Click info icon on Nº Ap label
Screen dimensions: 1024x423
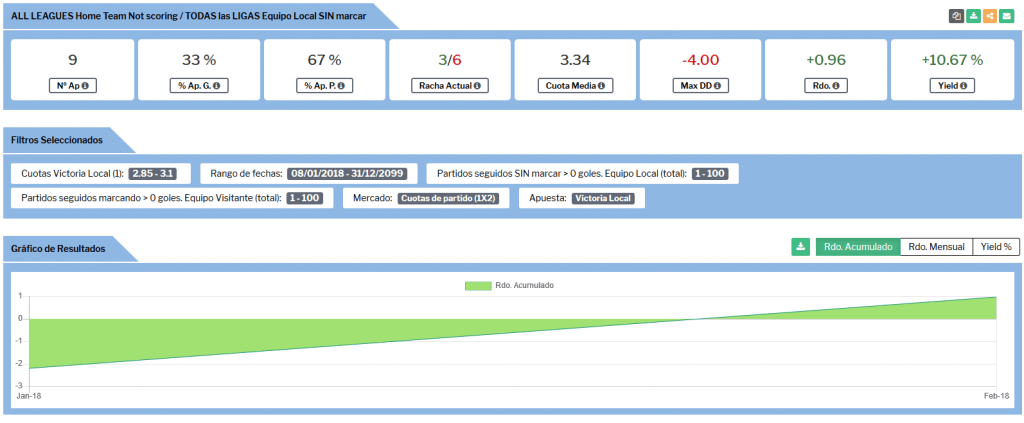(x=85, y=86)
